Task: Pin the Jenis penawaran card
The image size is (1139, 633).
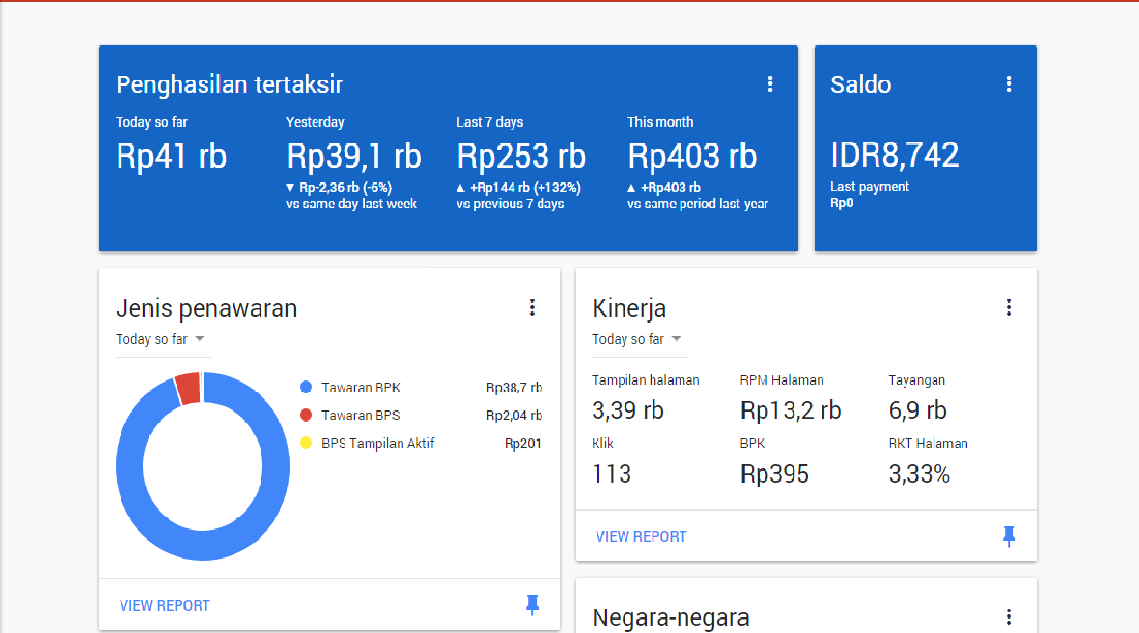Action: pyautogui.click(x=532, y=604)
